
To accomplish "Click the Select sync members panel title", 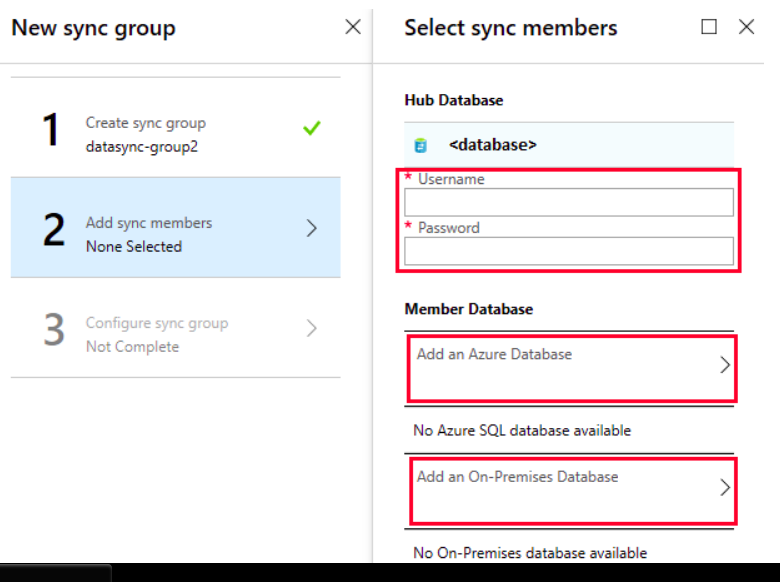I will coord(510,28).
